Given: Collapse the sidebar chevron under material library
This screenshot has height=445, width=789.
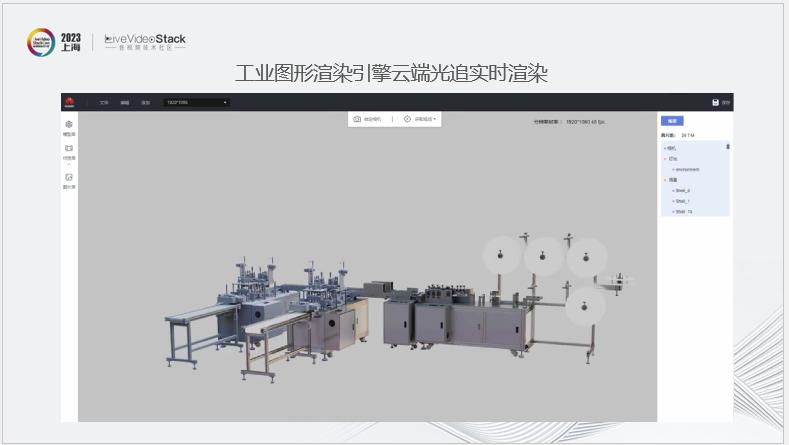Looking at the screenshot, I should pos(69,165).
